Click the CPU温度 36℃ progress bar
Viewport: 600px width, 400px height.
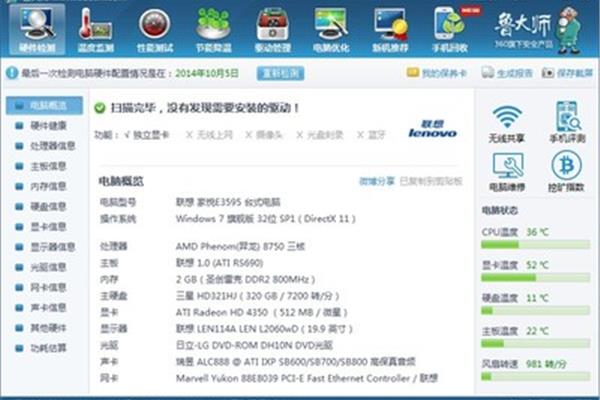[535, 245]
